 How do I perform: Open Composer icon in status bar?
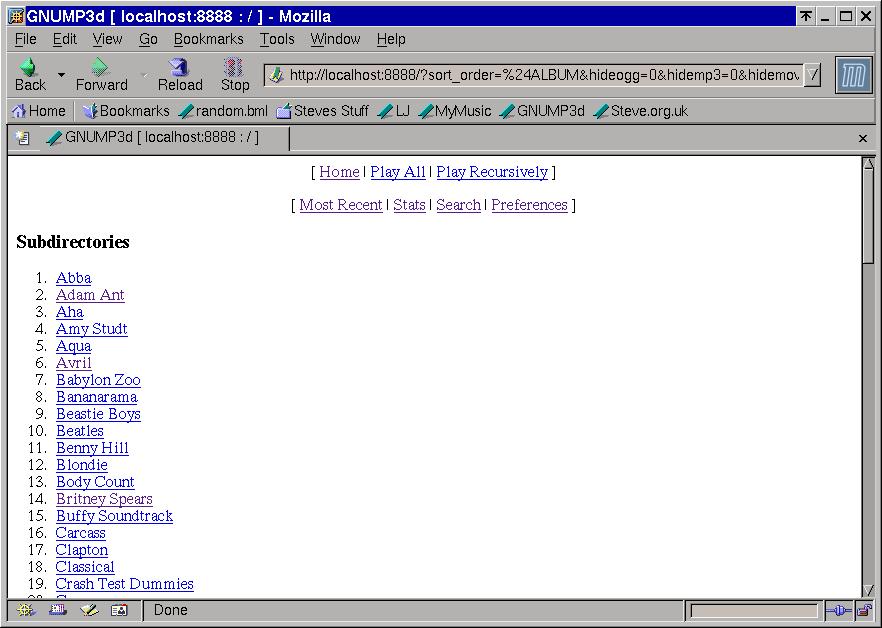coord(89,610)
